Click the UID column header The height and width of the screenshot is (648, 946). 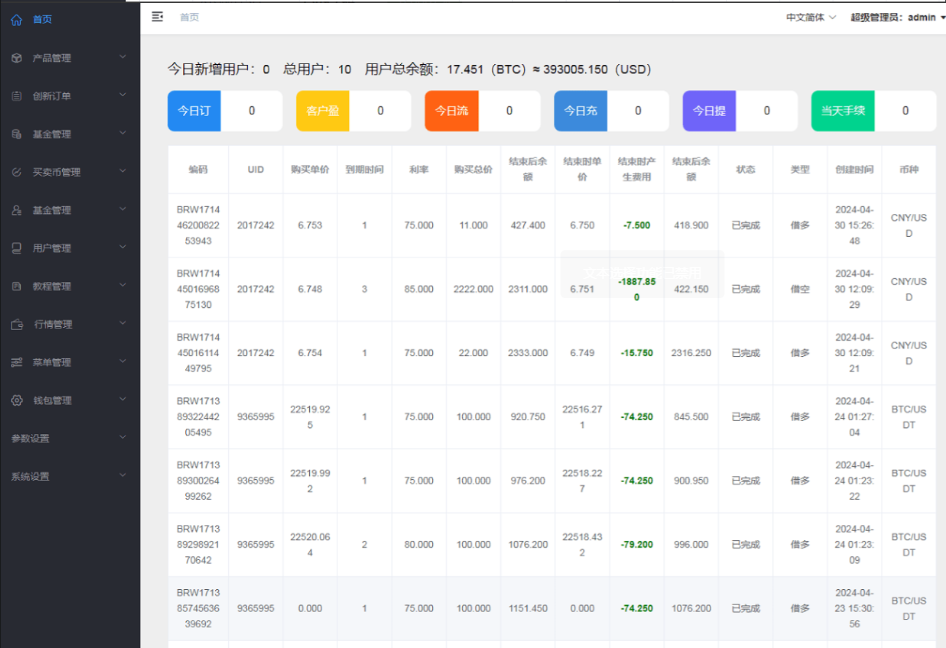point(256,170)
